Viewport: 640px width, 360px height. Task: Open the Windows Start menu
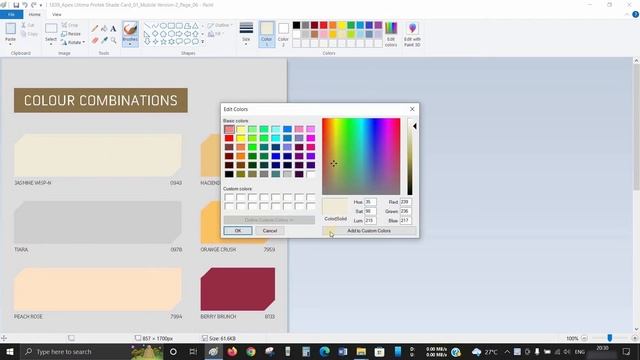click(x=10, y=351)
